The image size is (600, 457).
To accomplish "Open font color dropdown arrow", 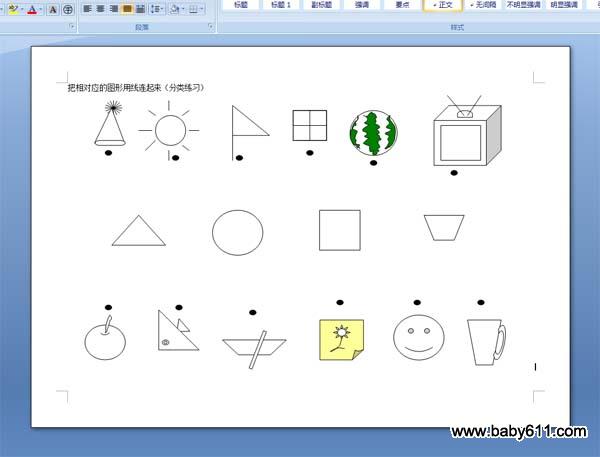I will click(40, 9).
